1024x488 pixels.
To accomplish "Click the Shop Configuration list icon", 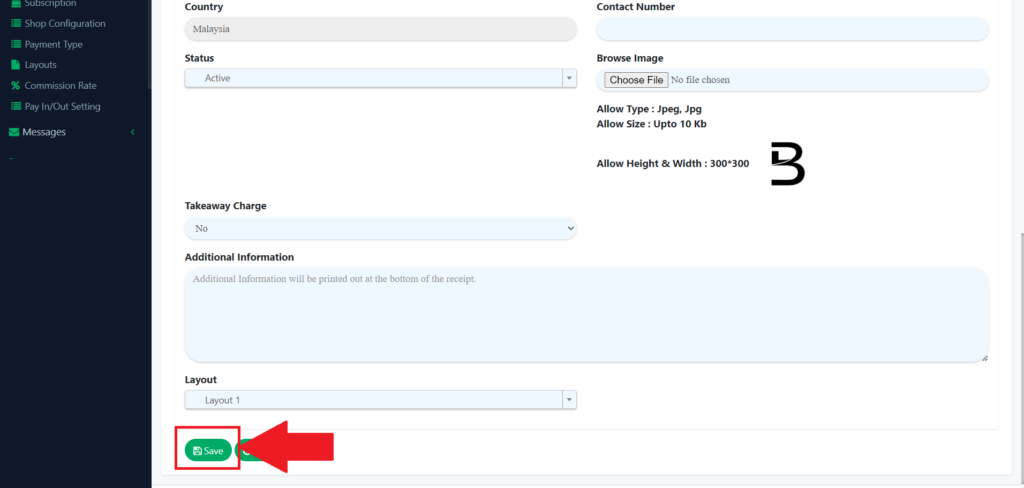I will (15, 24).
